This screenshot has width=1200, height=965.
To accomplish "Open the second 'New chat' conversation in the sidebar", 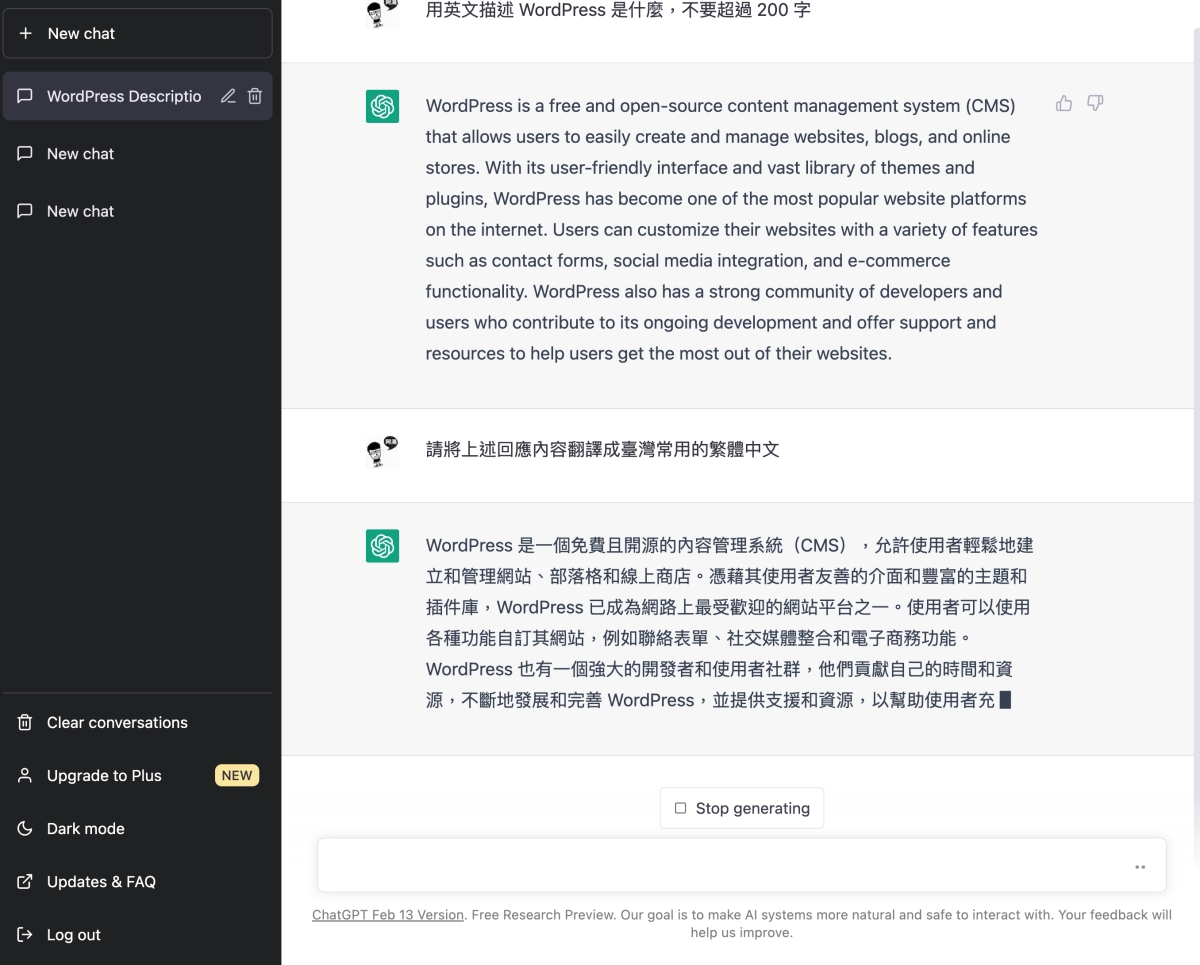I will click(138, 211).
